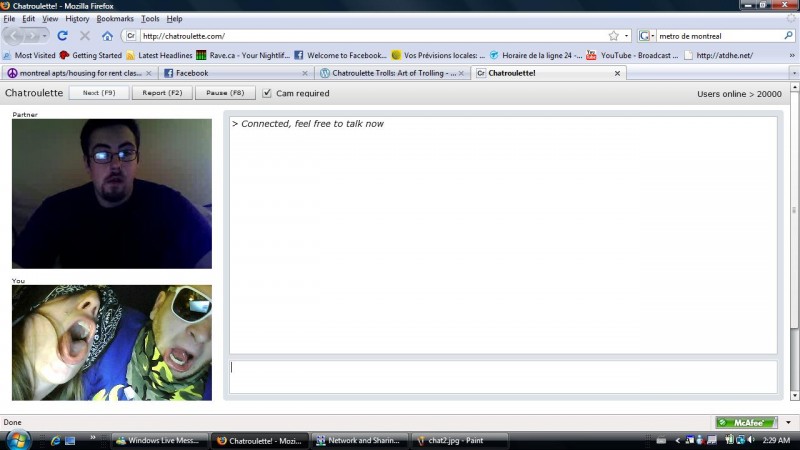Switch to the montreal apts/housing tab

(x=79, y=73)
